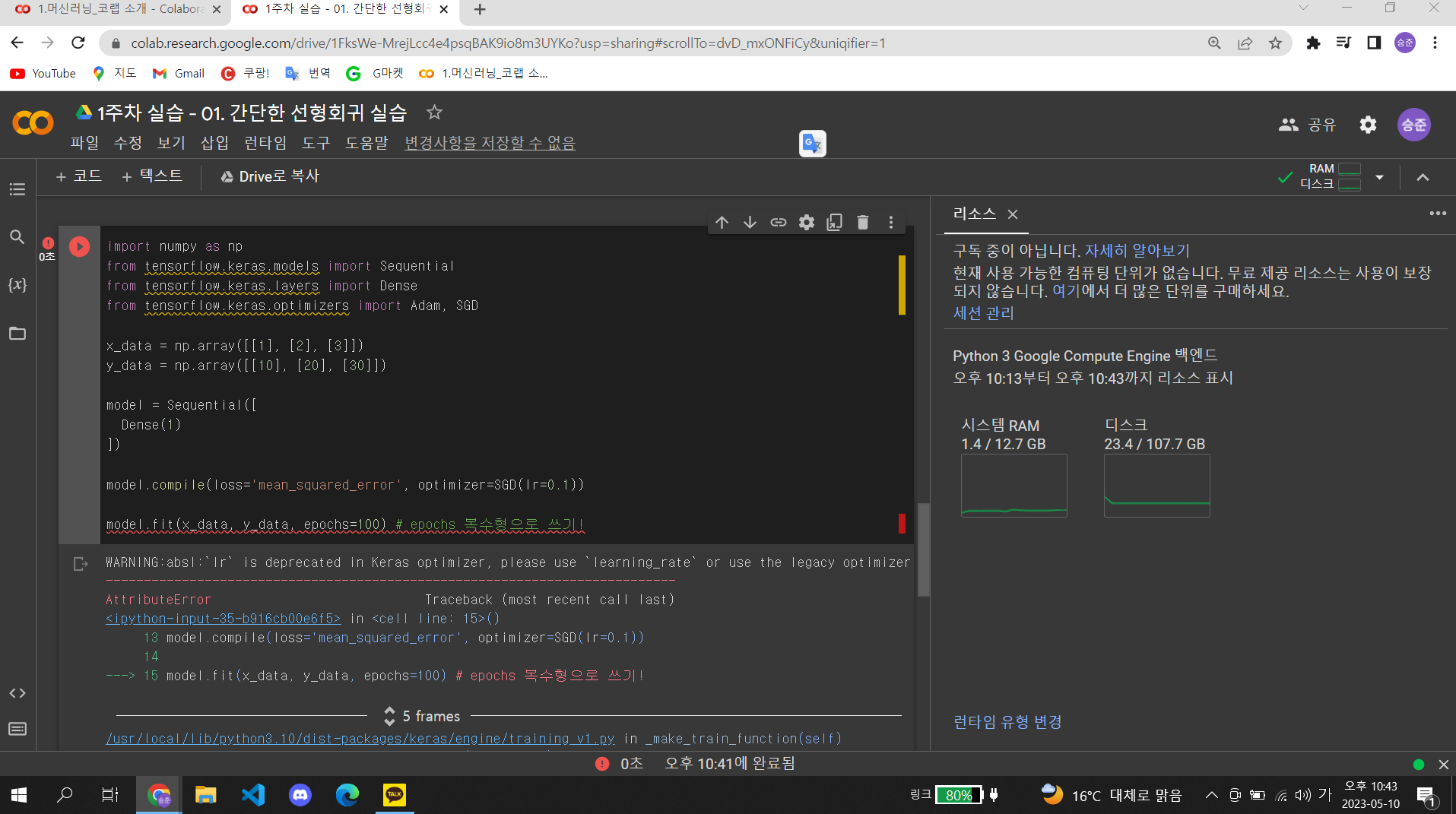Clear cell output icon
Image resolution: width=1456 pixels, height=814 pixels.
pyautogui.click(x=80, y=564)
